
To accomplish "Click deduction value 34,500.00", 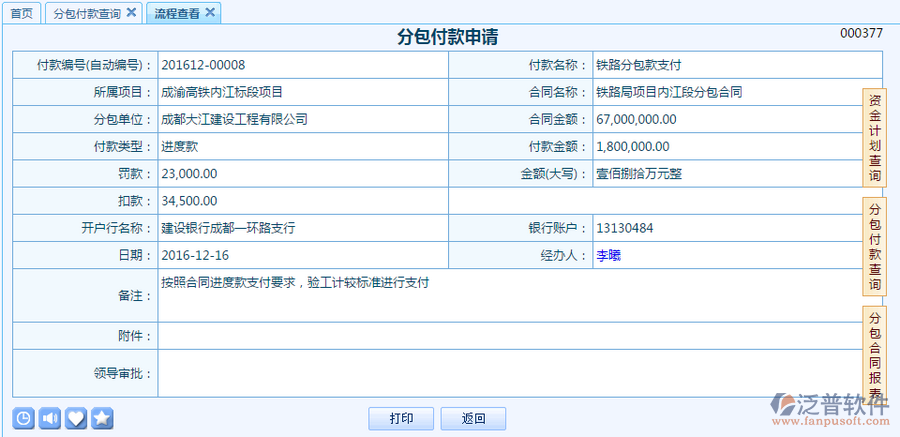I will click(189, 201).
